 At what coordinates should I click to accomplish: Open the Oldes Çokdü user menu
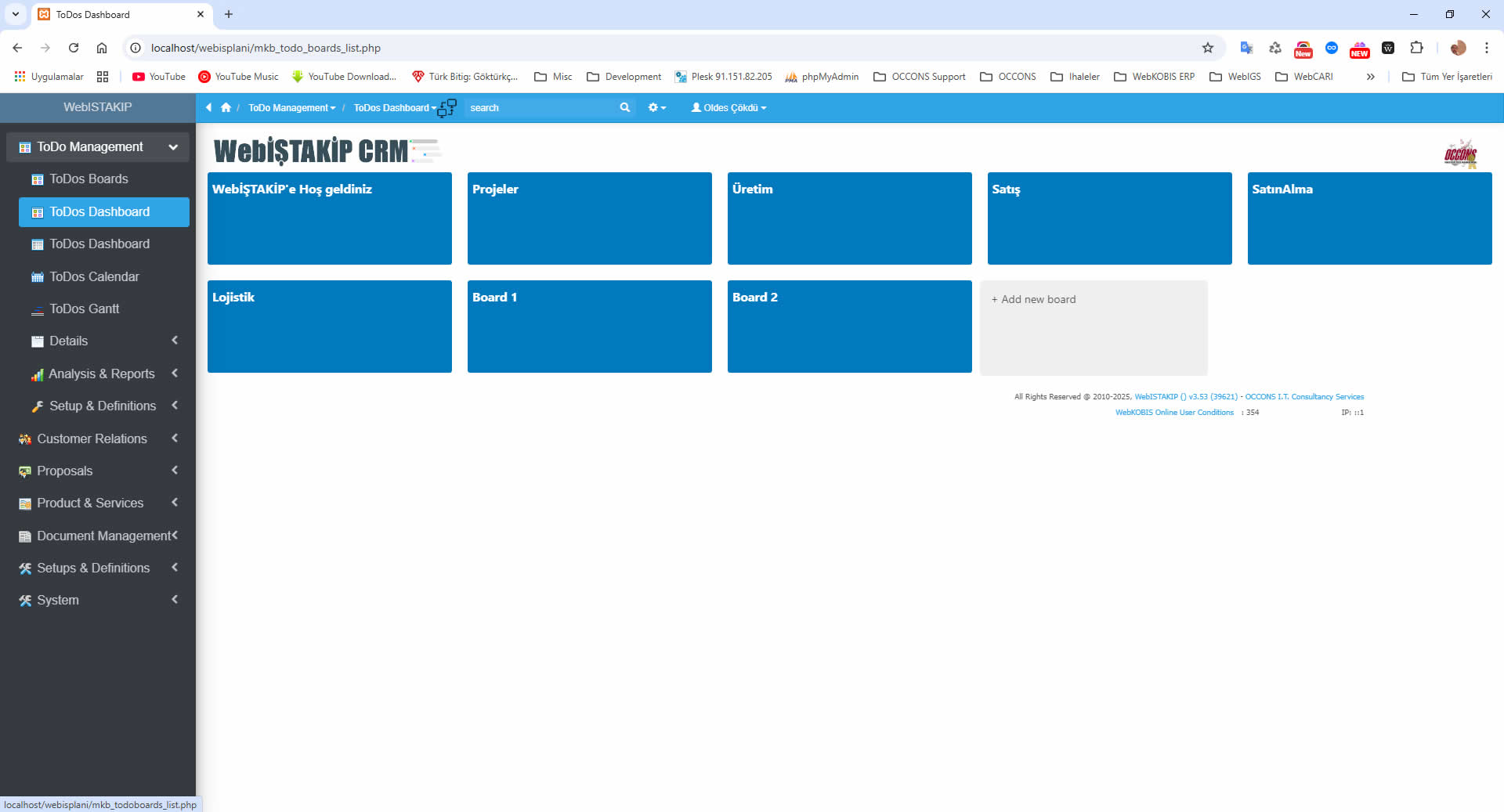click(728, 107)
